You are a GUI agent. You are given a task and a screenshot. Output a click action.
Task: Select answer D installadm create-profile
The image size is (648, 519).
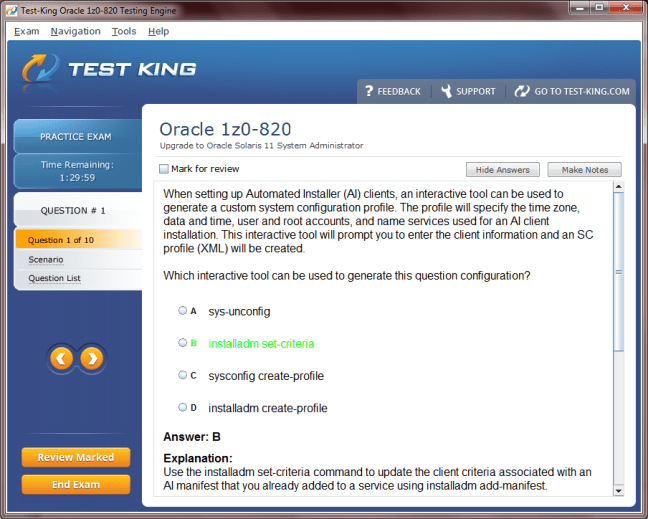[182, 407]
